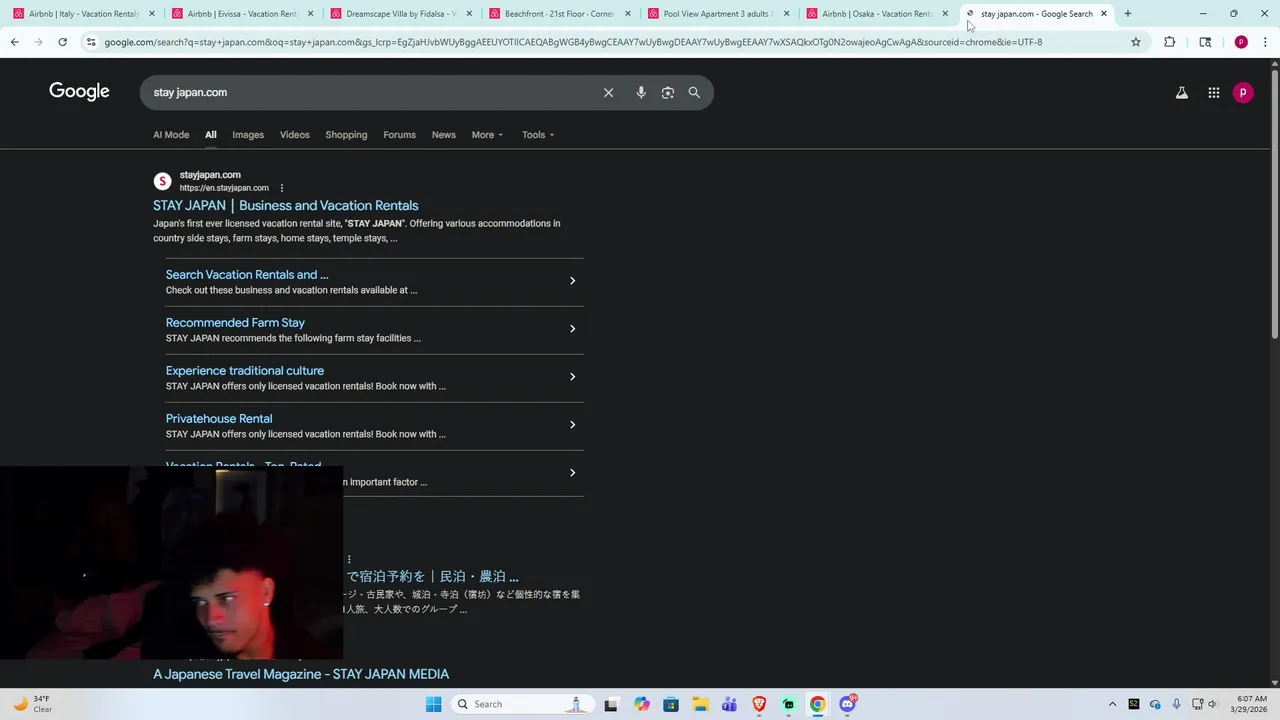Switch to Forums results

(399, 135)
